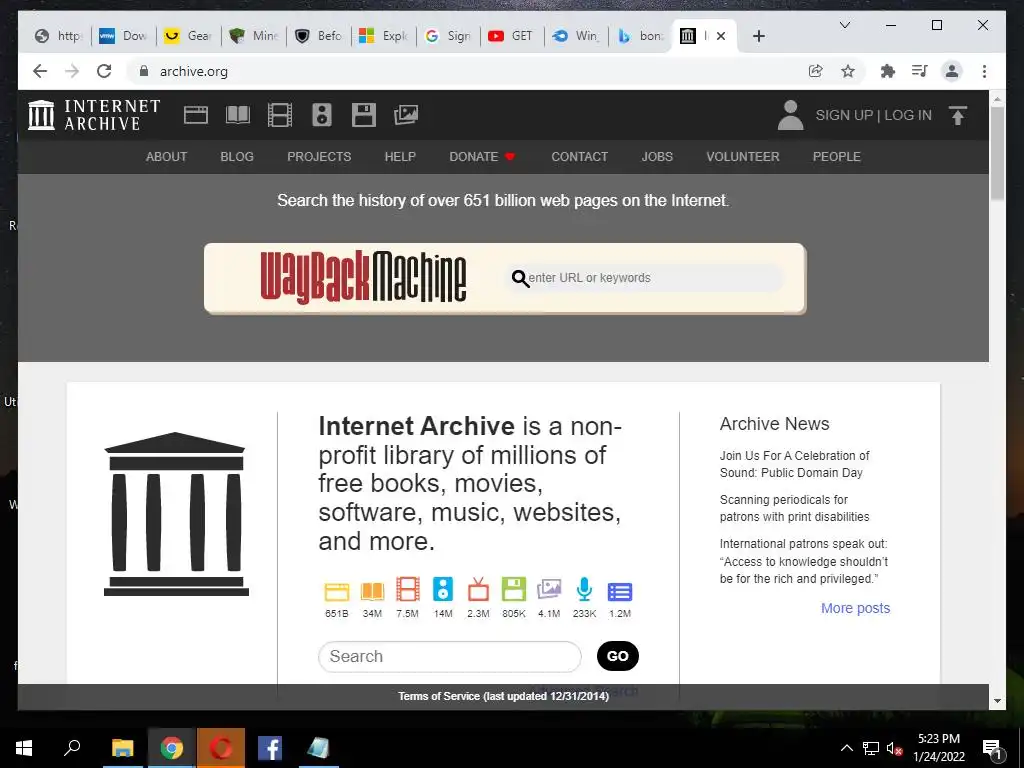Open the blue Audio icon labeled 14M
1024x768 pixels.
[x=443, y=589]
